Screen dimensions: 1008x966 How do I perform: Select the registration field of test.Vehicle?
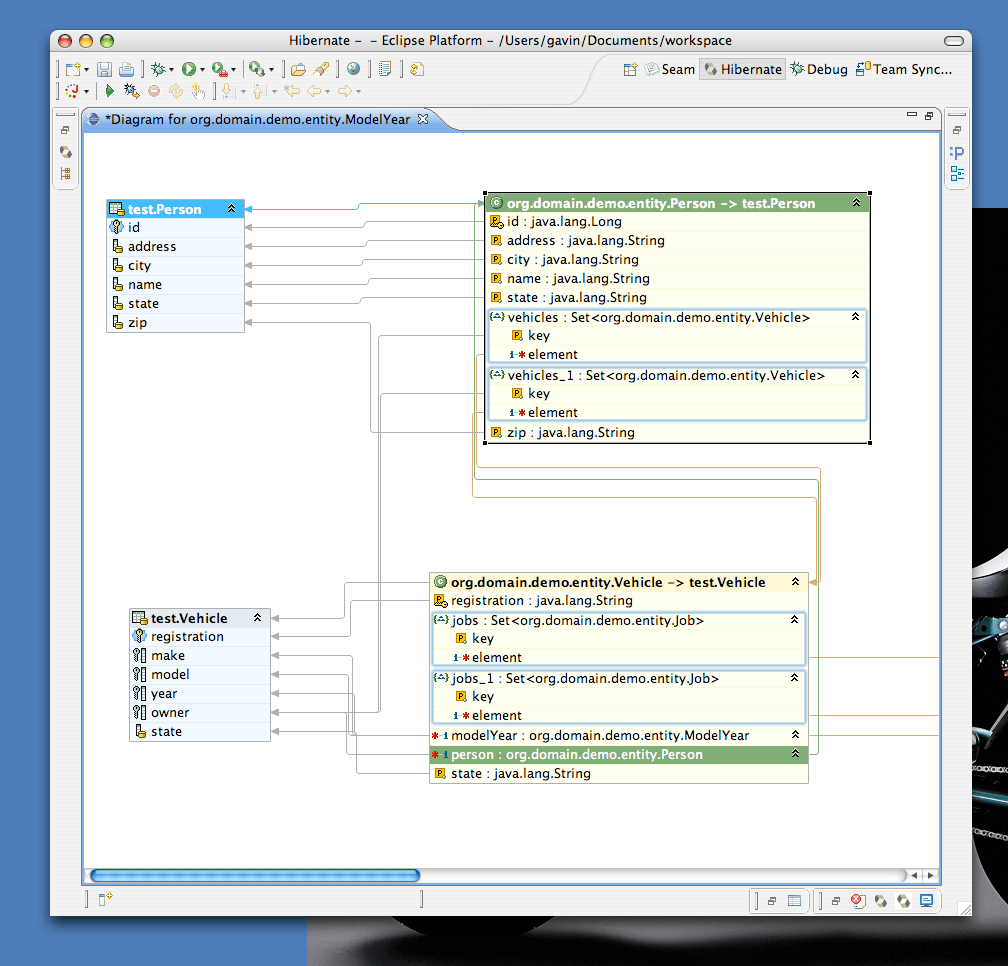[x=189, y=636]
